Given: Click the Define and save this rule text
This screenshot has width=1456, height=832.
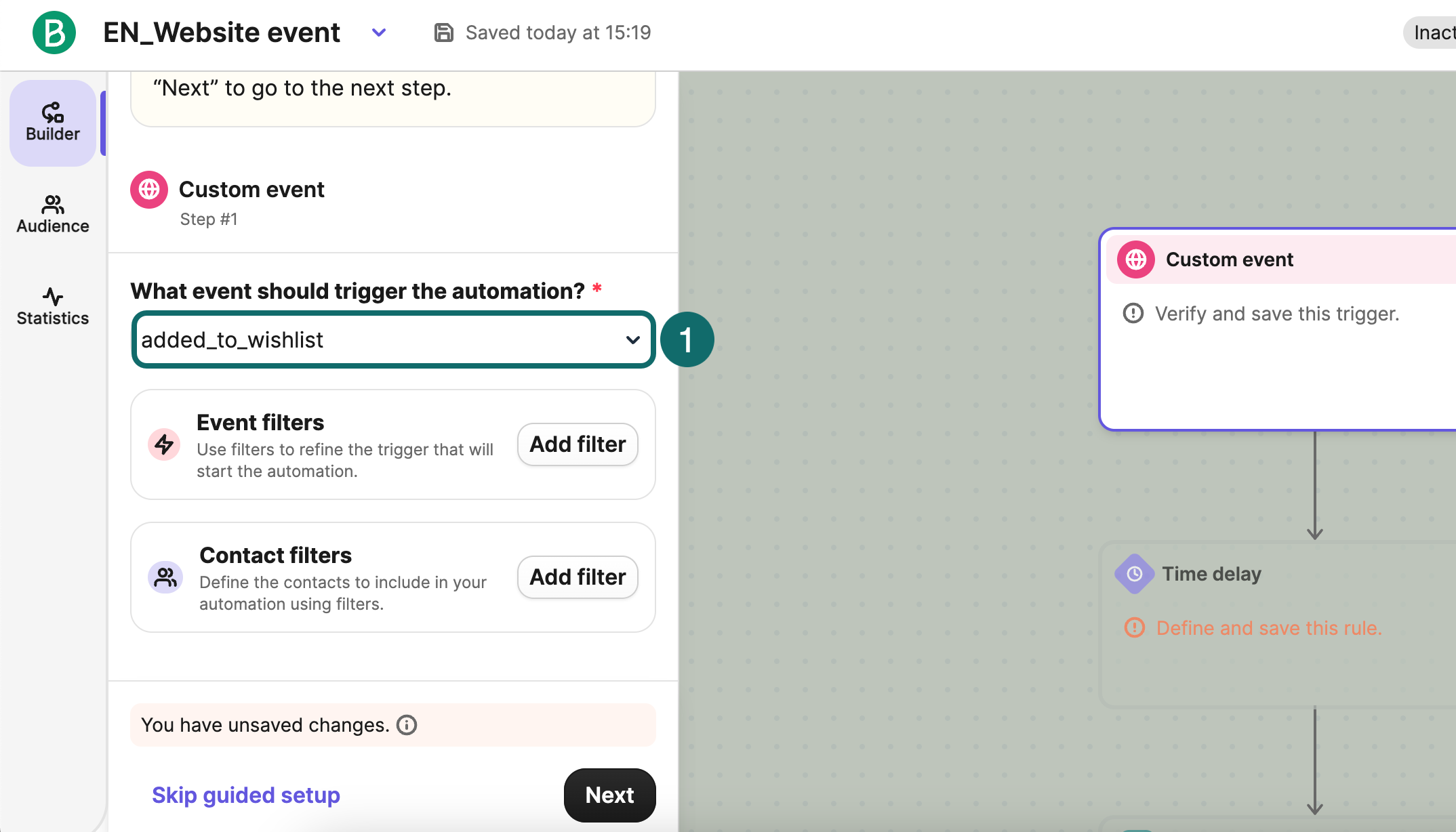Looking at the screenshot, I should (1269, 628).
